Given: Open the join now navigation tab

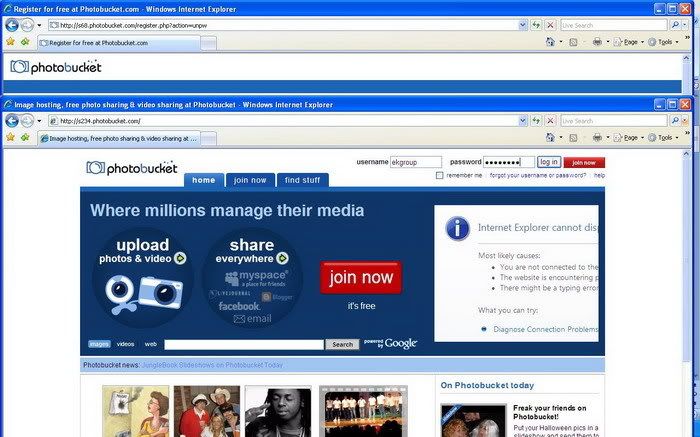Looking at the screenshot, I should pos(250,180).
